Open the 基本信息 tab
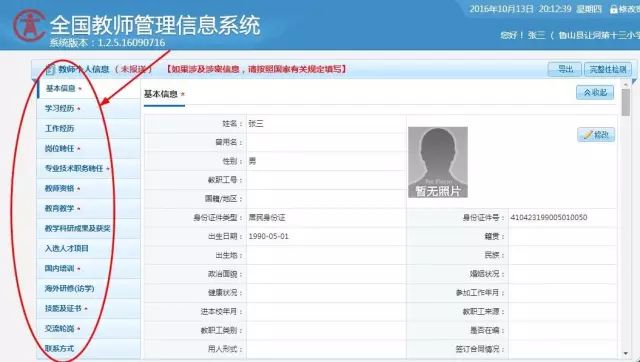Viewport: 640px width, 362px height. pos(89,89)
